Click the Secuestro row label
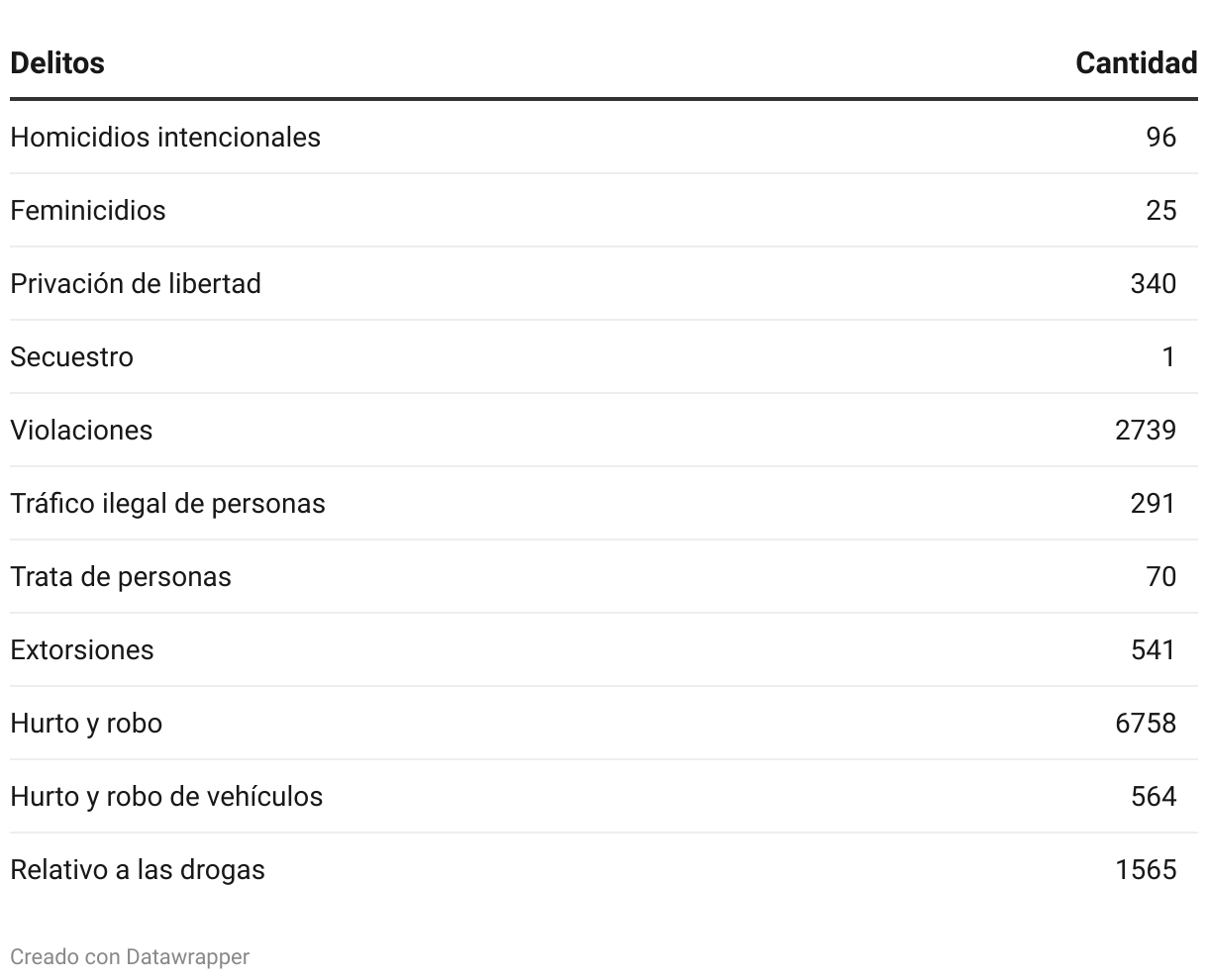 click(x=71, y=356)
